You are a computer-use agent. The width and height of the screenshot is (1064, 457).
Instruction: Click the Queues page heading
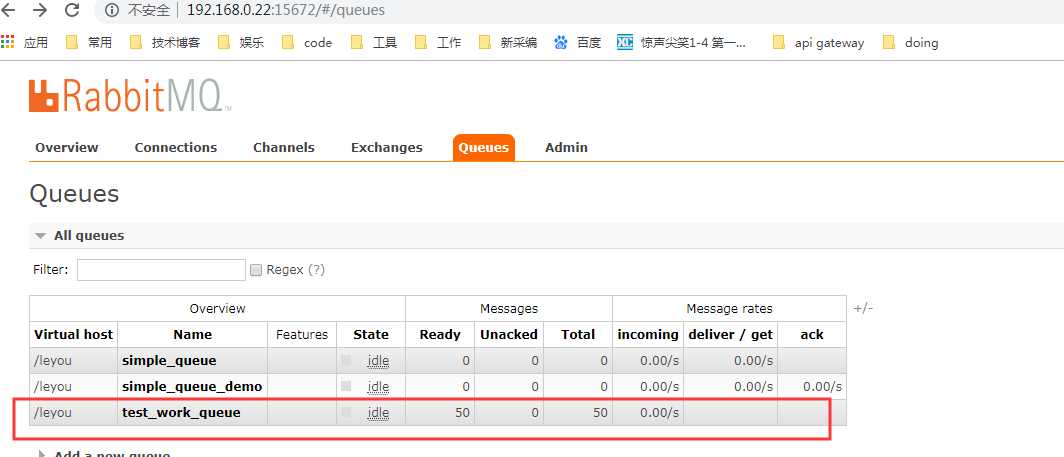coord(75,194)
